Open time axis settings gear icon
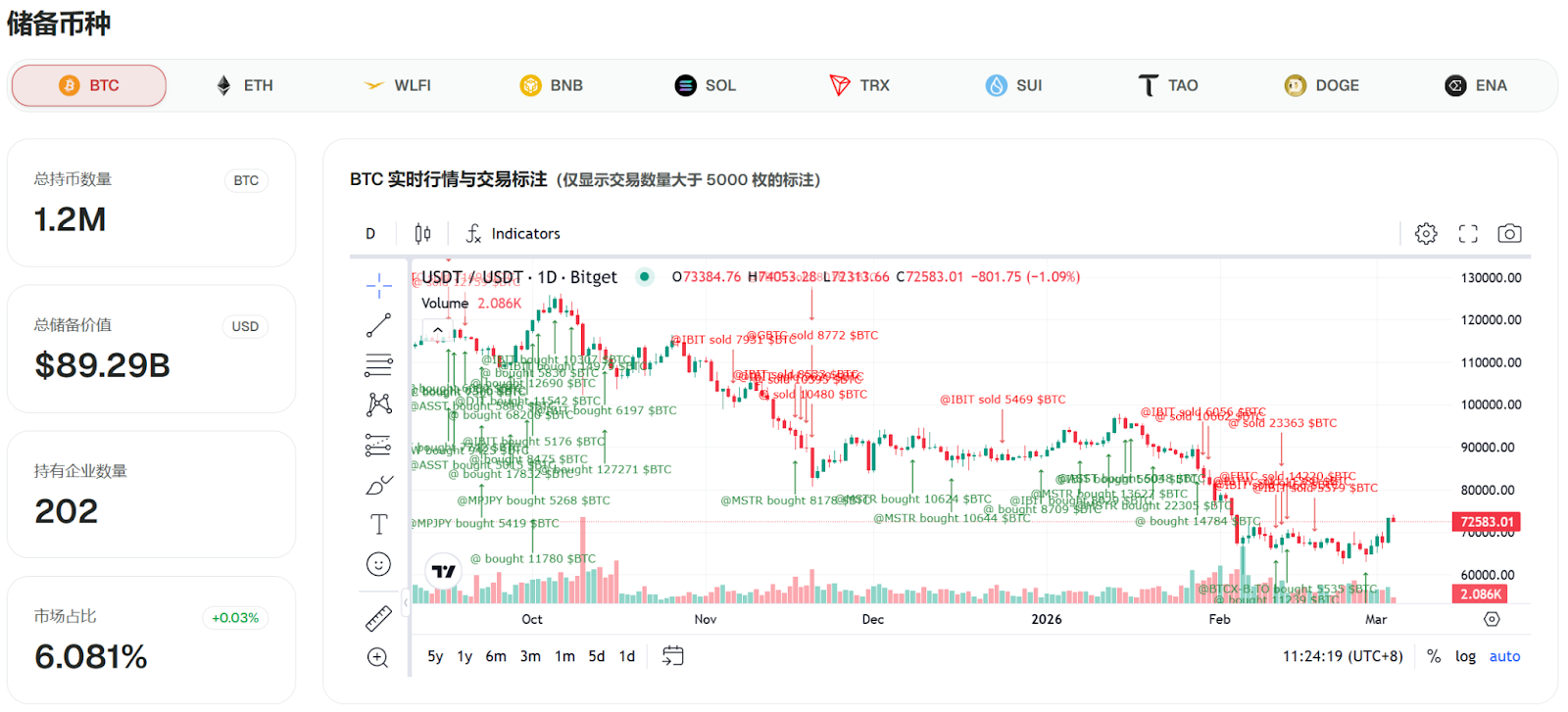Screen dimensions: 1568x712 point(1492,619)
